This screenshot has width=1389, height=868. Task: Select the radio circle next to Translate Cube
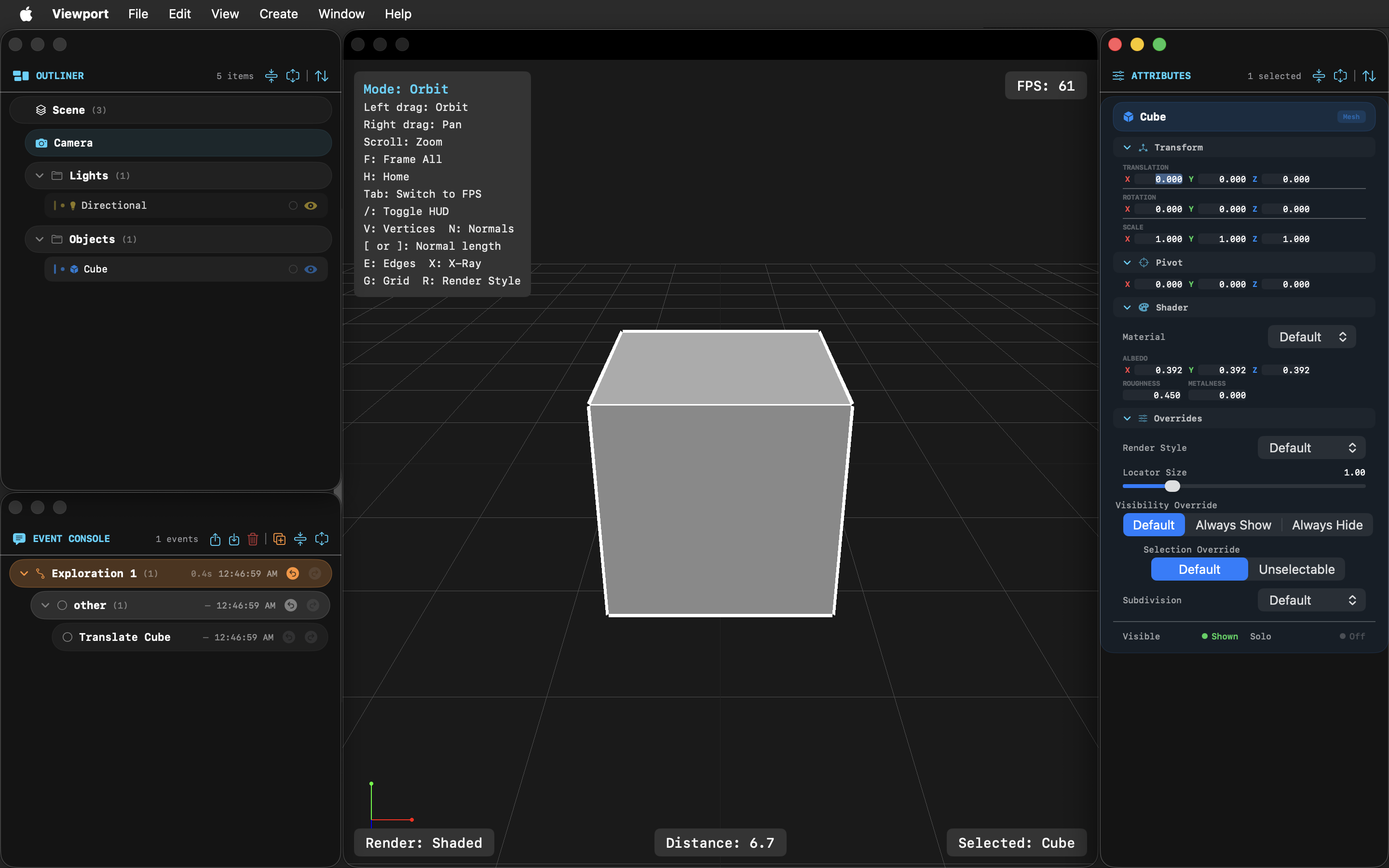(67, 637)
